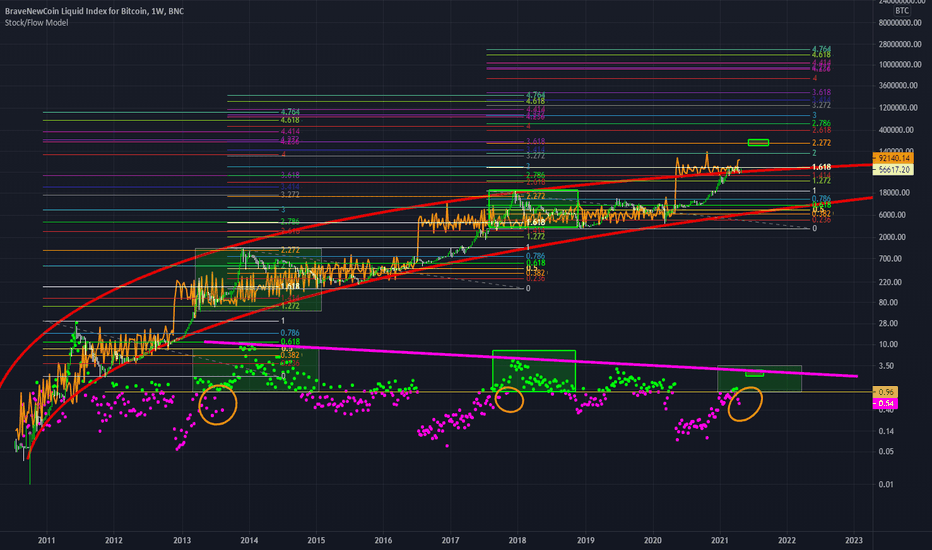Click the 2023 label on the time axis
This screenshot has height=550, width=932.
click(854, 540)
